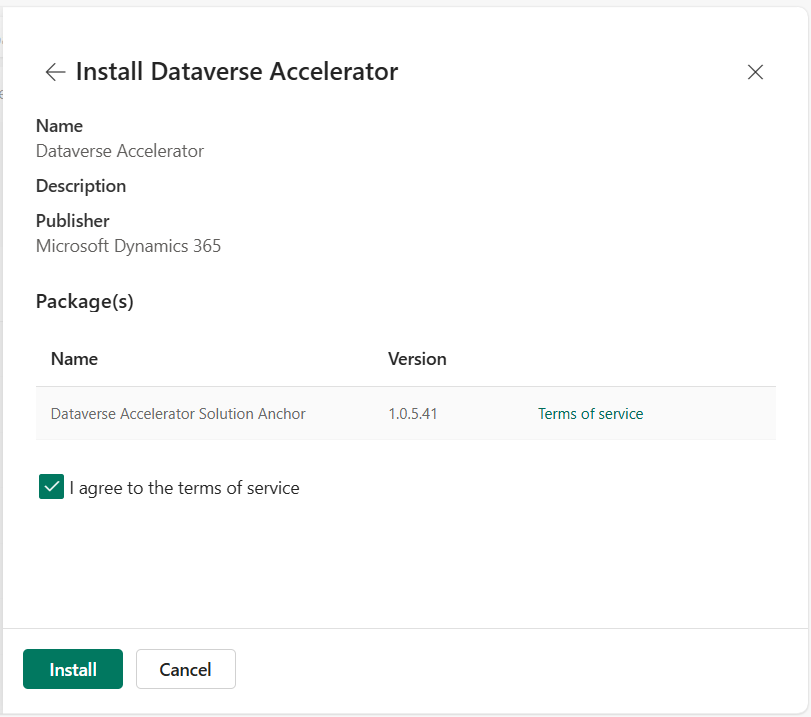
Task: Click the 'Dataverse Accelerator' name value text
Action: click(120, 151)
